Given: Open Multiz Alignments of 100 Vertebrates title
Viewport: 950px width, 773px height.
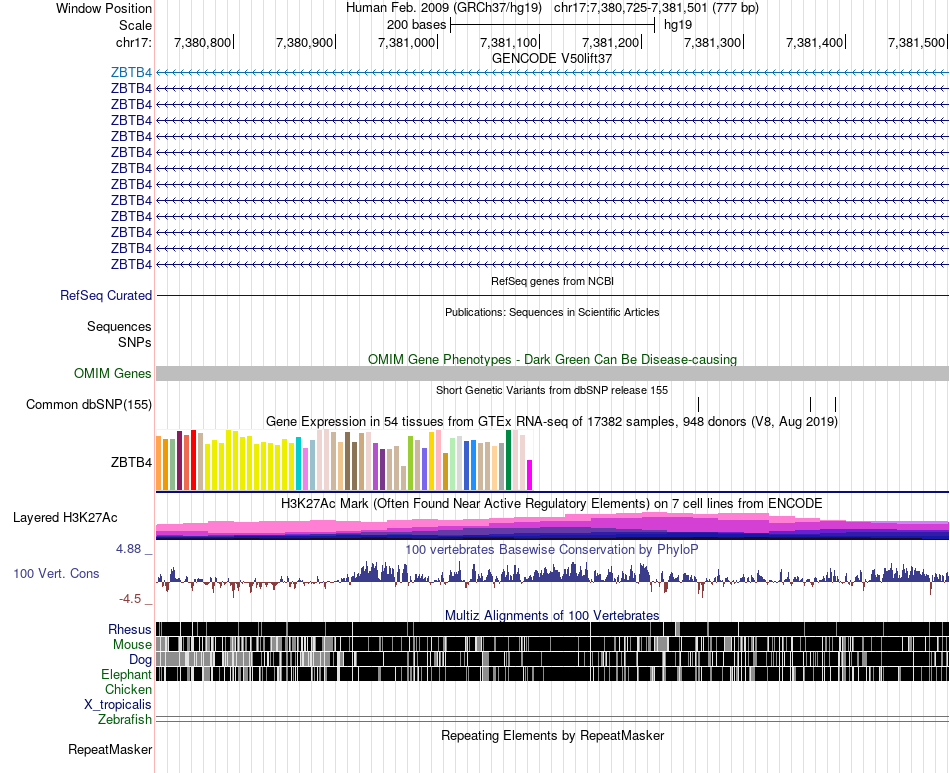Looking at the screenshot, I should (552, 615).
